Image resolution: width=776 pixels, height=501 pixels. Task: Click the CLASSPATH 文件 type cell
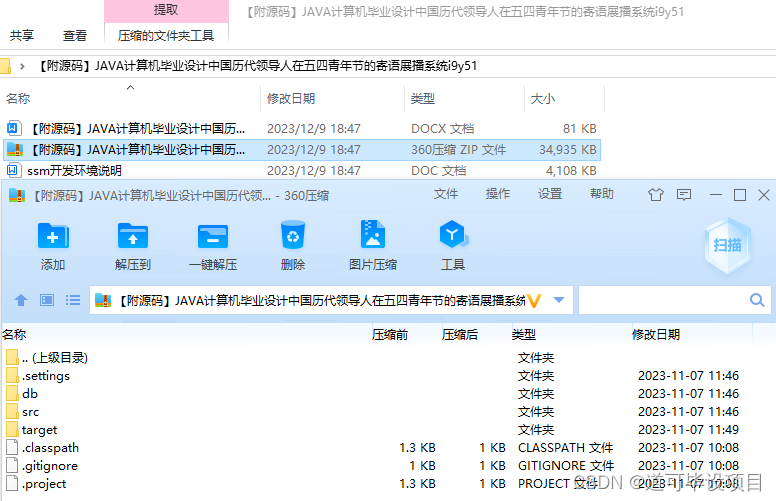click(566, 448)
